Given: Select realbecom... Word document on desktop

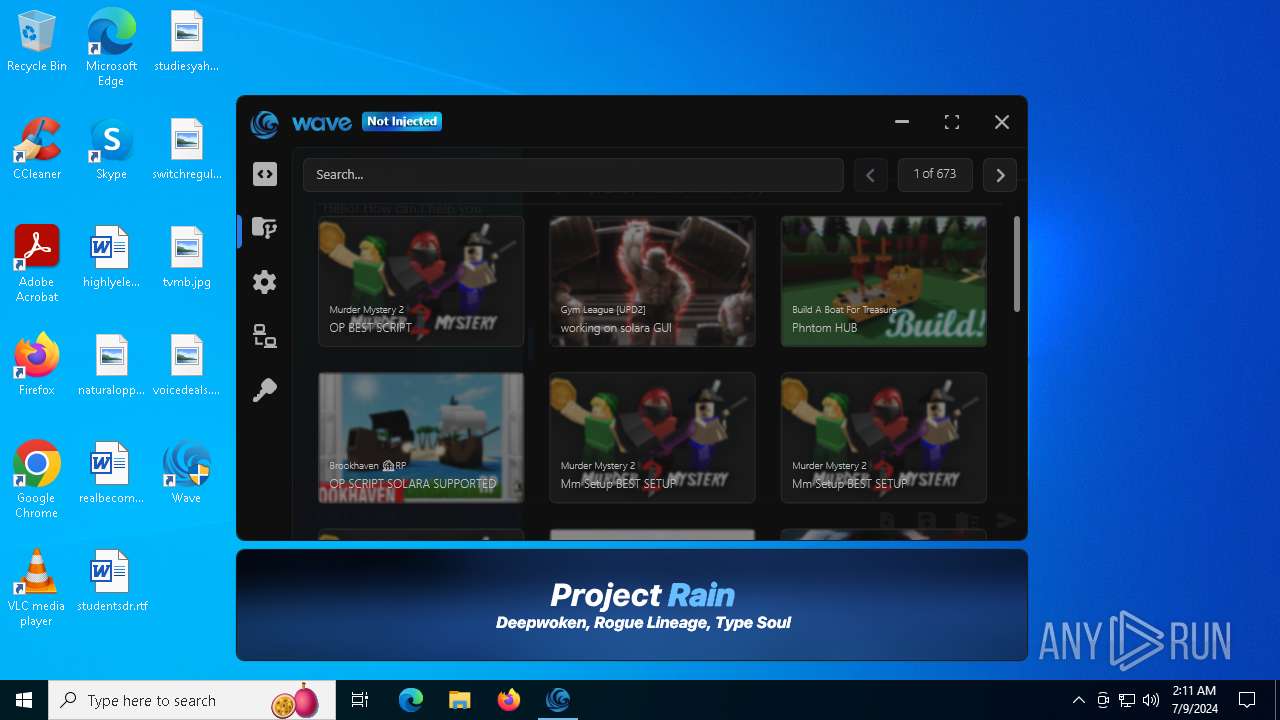Looking at the screenshot, I should click(111, 473).
